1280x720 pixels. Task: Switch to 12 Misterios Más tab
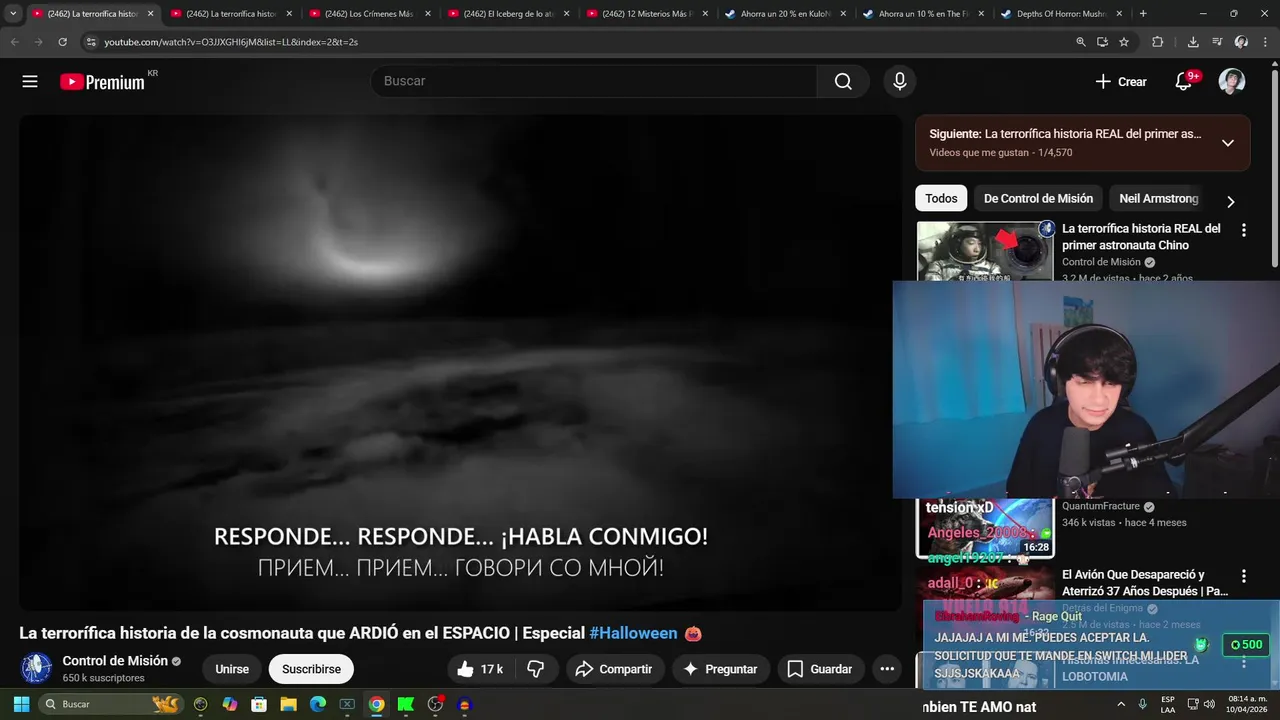(646, 14)
